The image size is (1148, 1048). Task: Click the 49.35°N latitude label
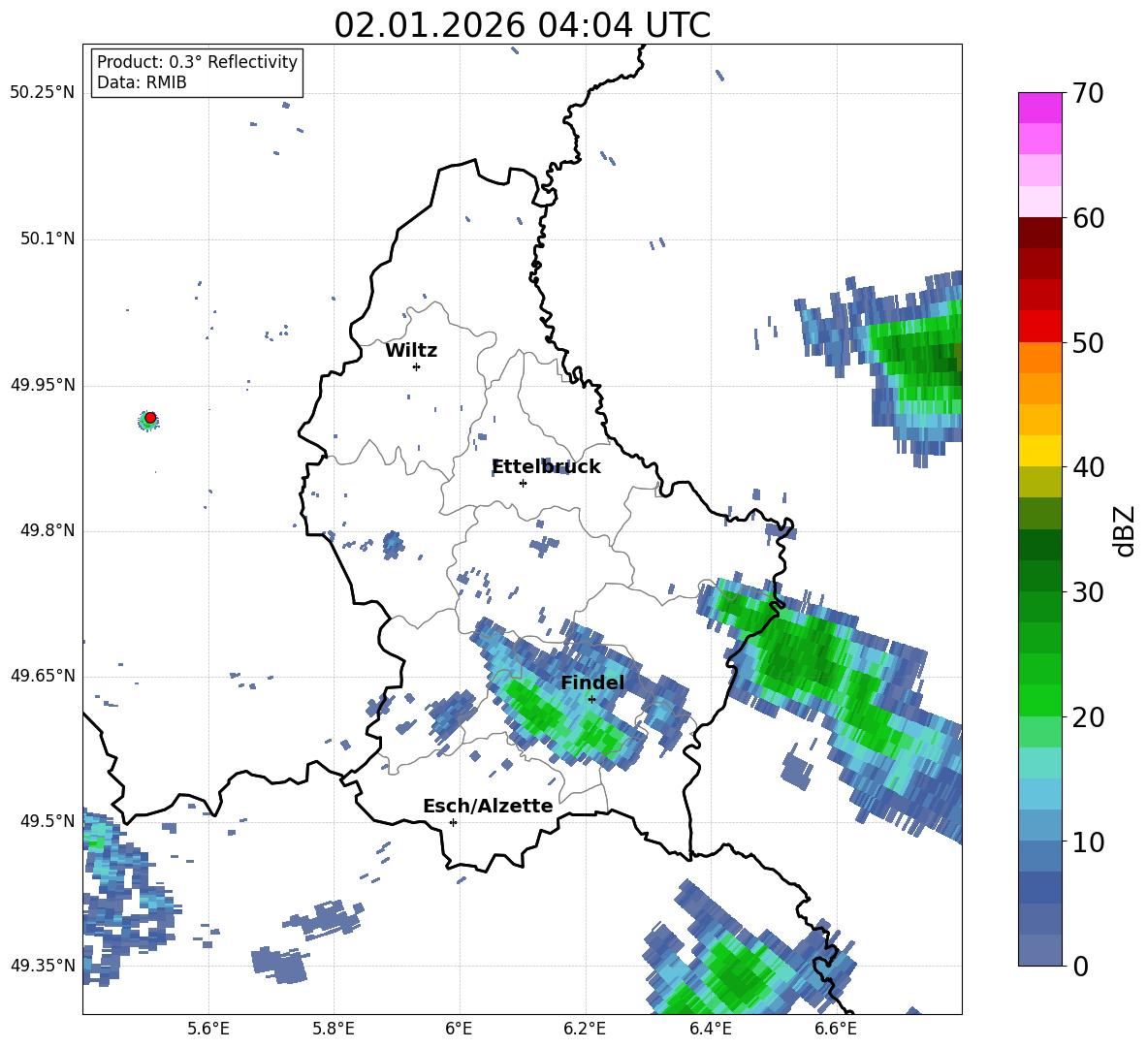click(x=43, y=966)
